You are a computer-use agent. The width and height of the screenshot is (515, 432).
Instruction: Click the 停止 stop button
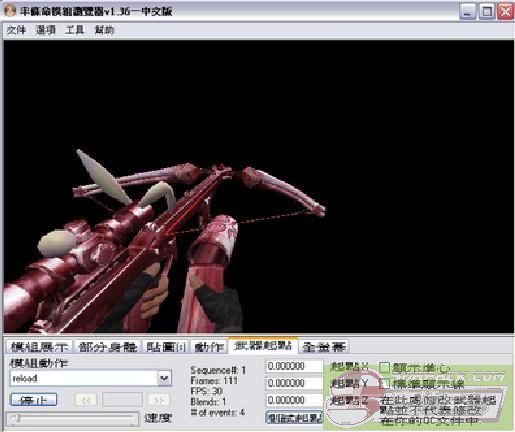point(34,399)
